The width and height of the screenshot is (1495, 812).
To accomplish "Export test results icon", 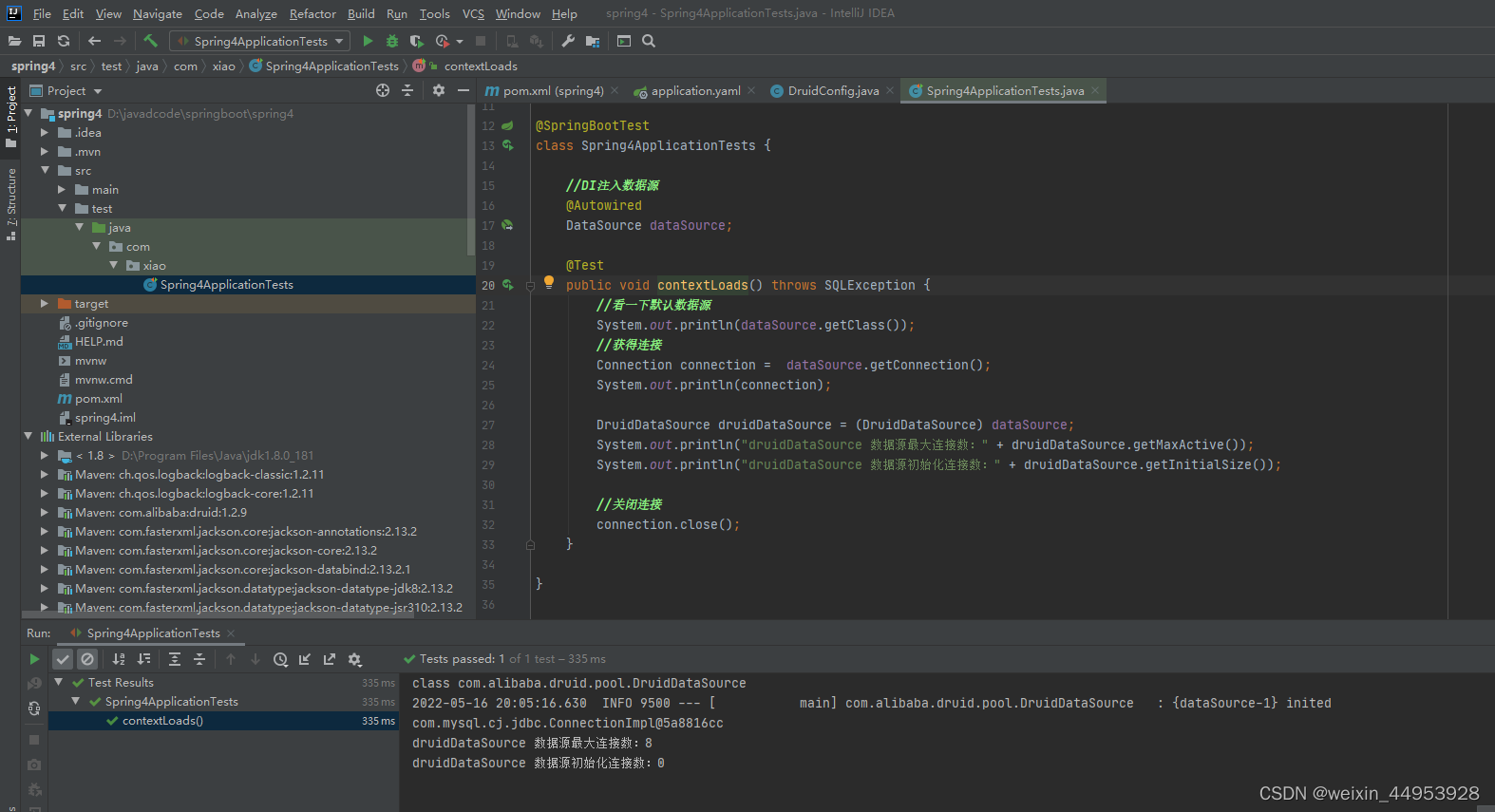I will click(330, 659).
